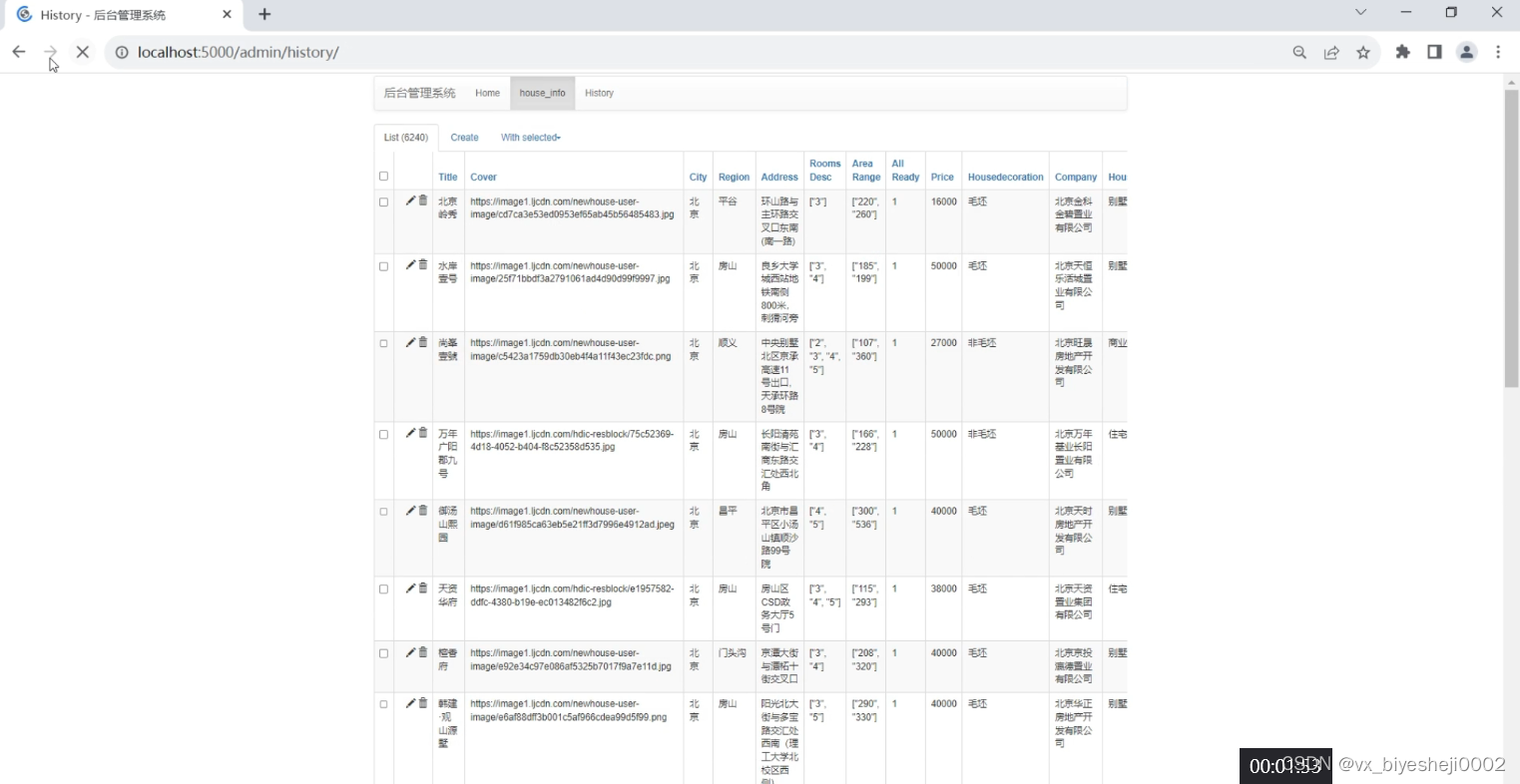Tick the checkbox for the 万年广阳郡九号 row
Screen dimensions: 1520x784
[x=383, y=434]
